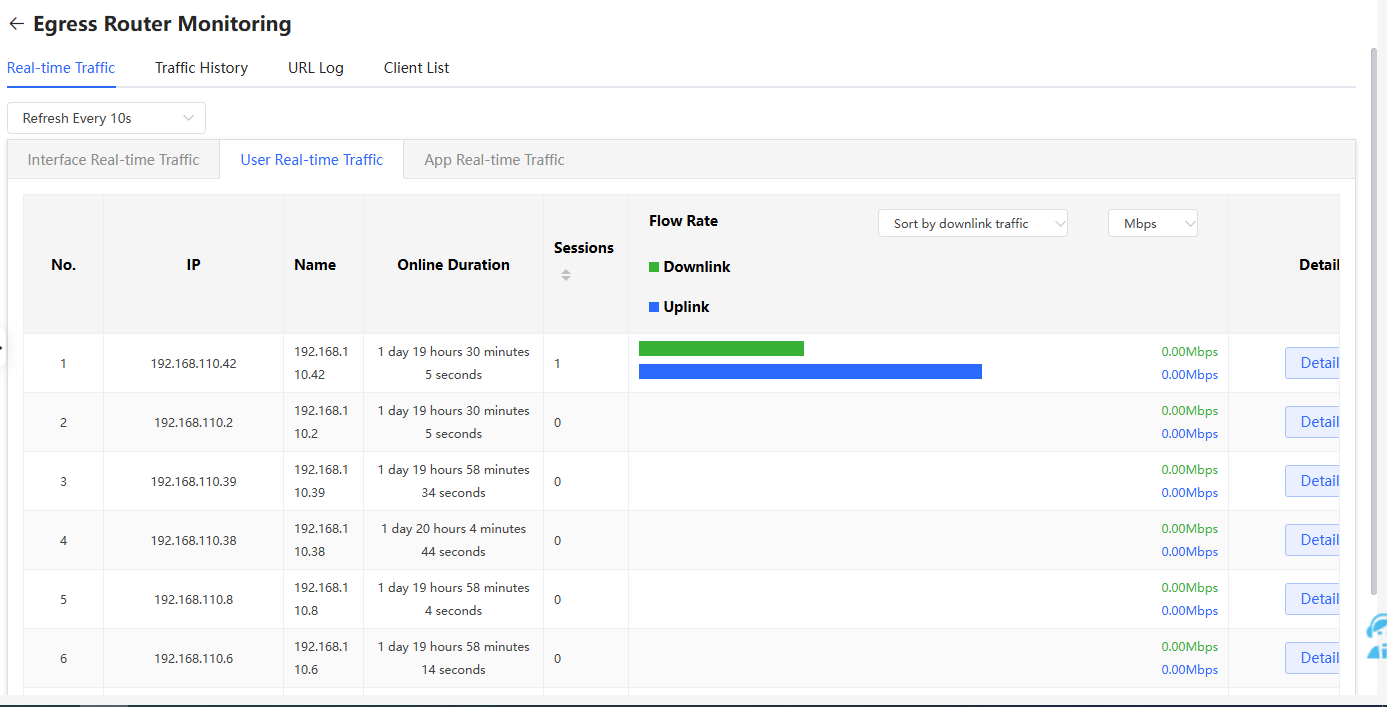View Detail for 192.168.110.39

[1314, 481]
